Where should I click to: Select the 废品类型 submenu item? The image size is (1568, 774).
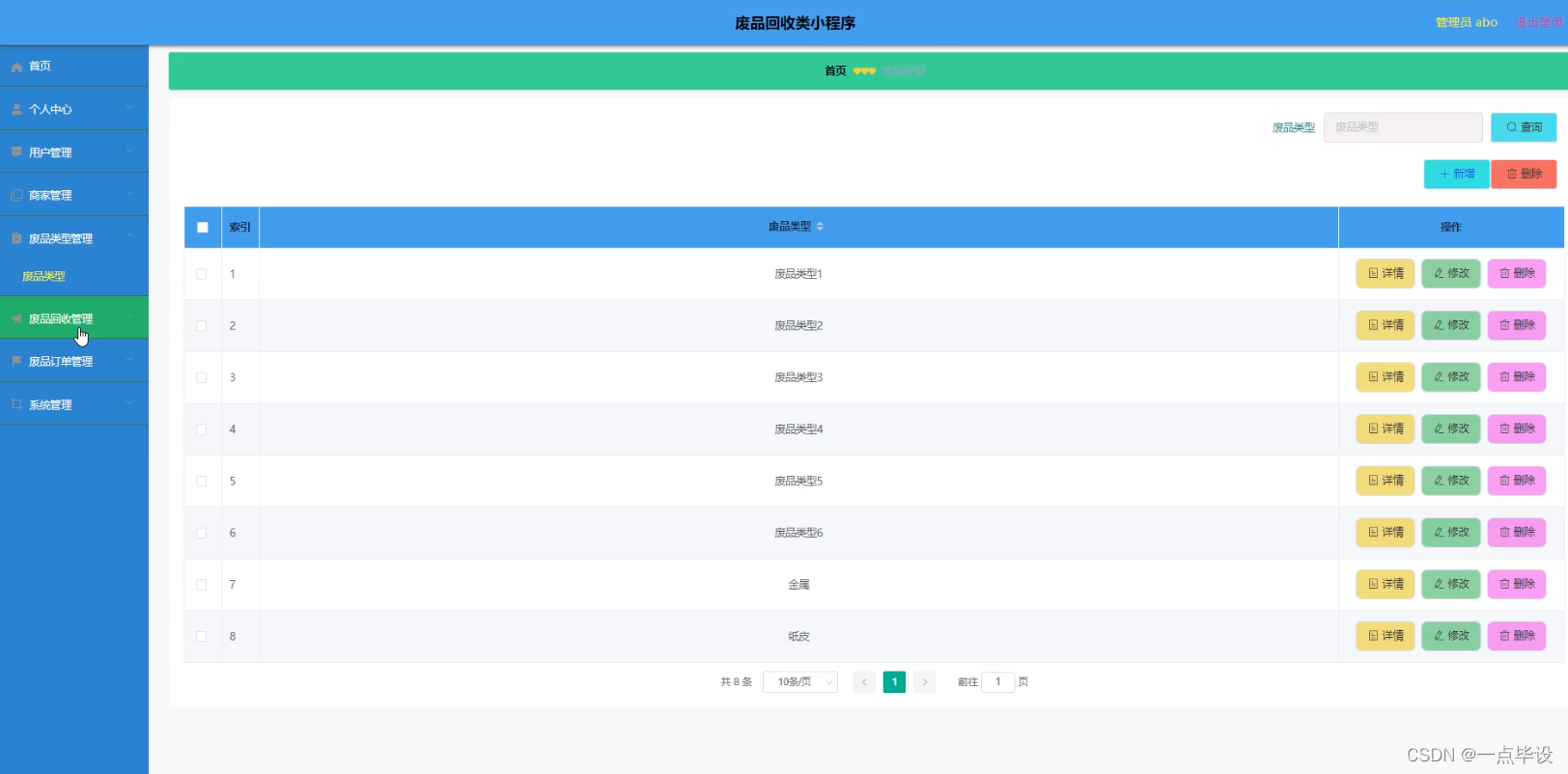tap(74, 276)
